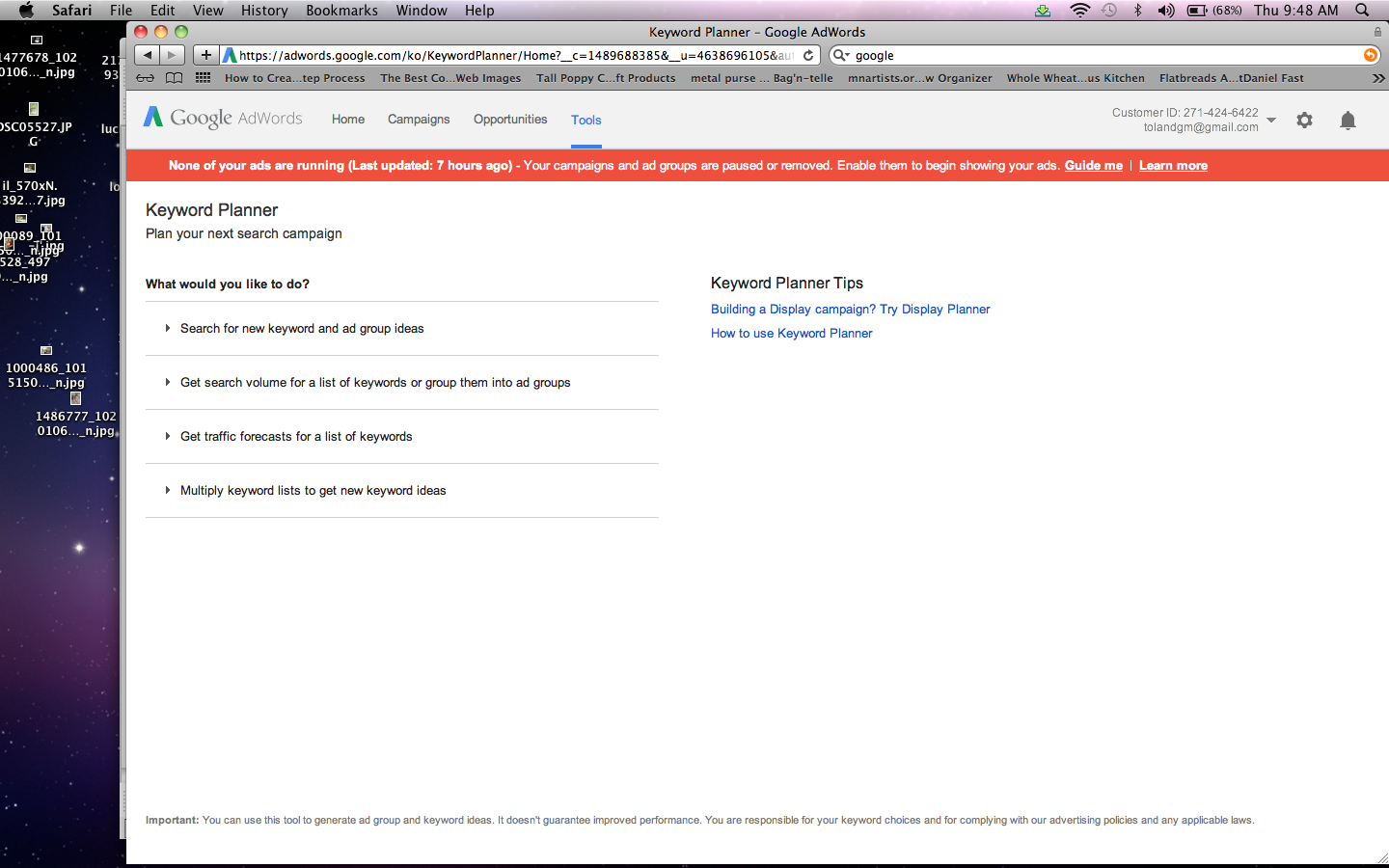Screen dimensions: 1389x868
Task: Open the notifications bell icon
Action: [1348, 121]
